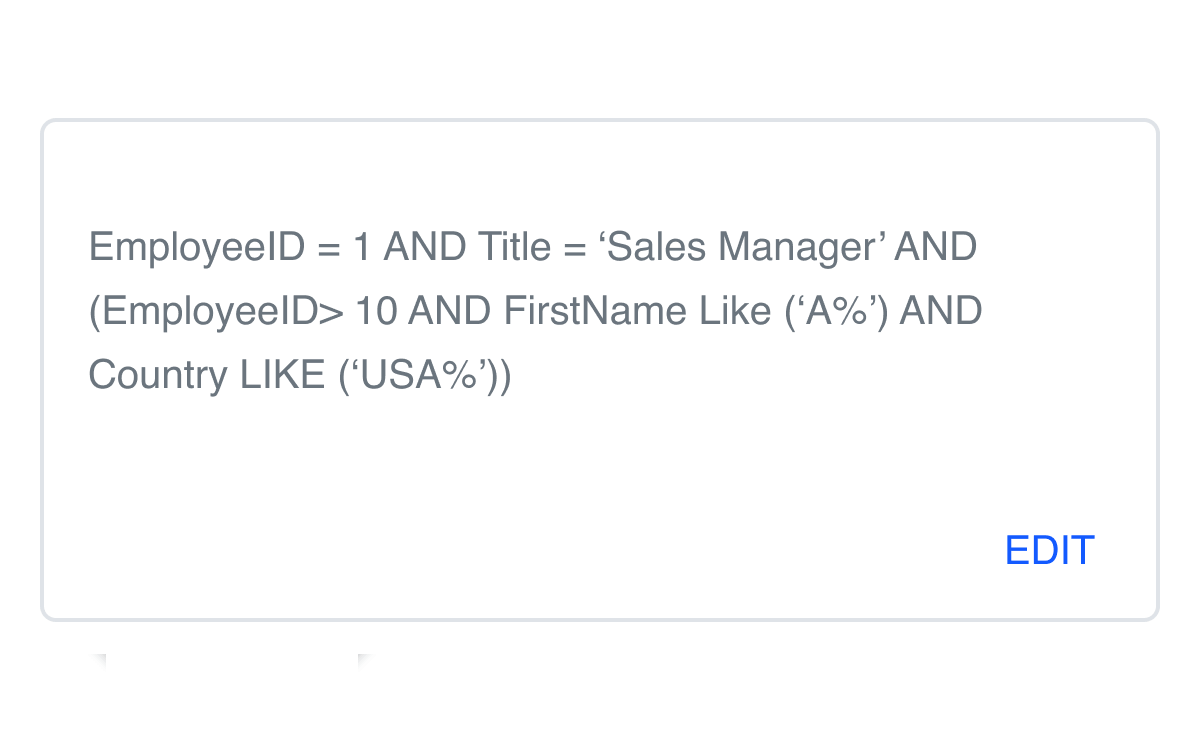Click the EDIT link
The height and width of the screenshot is (740, 1200).
[x=1049, y=551]
